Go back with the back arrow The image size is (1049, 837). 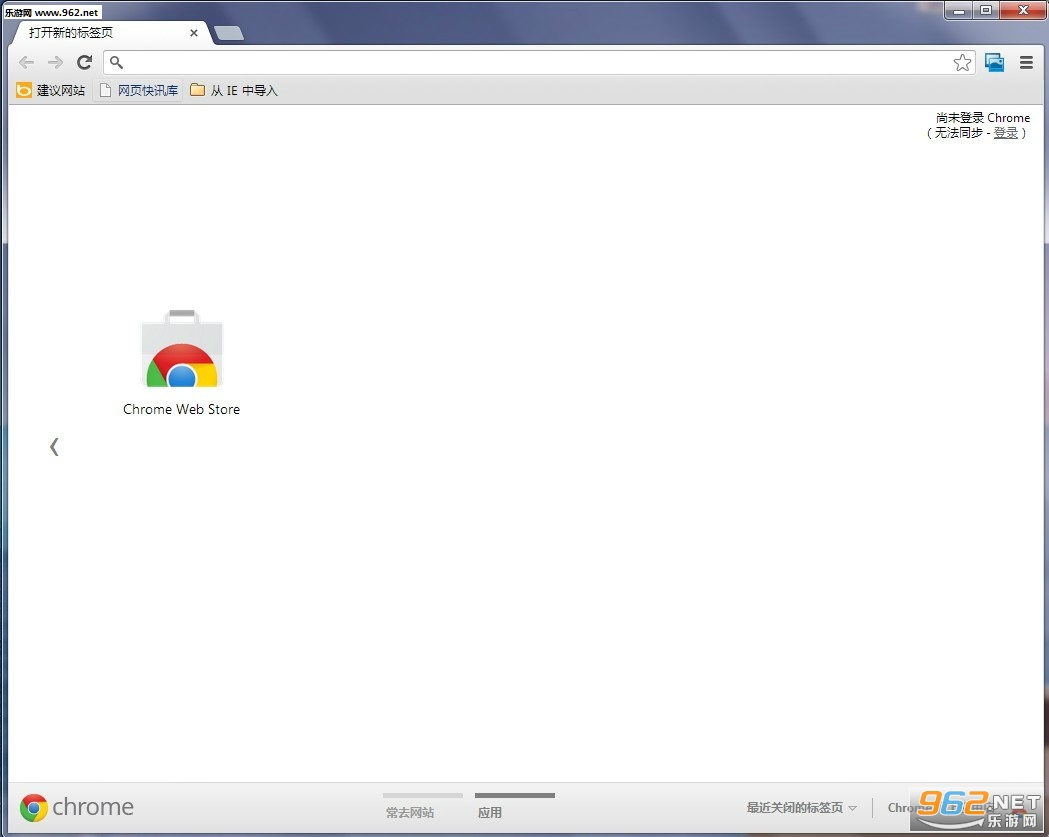coord(27,62)
